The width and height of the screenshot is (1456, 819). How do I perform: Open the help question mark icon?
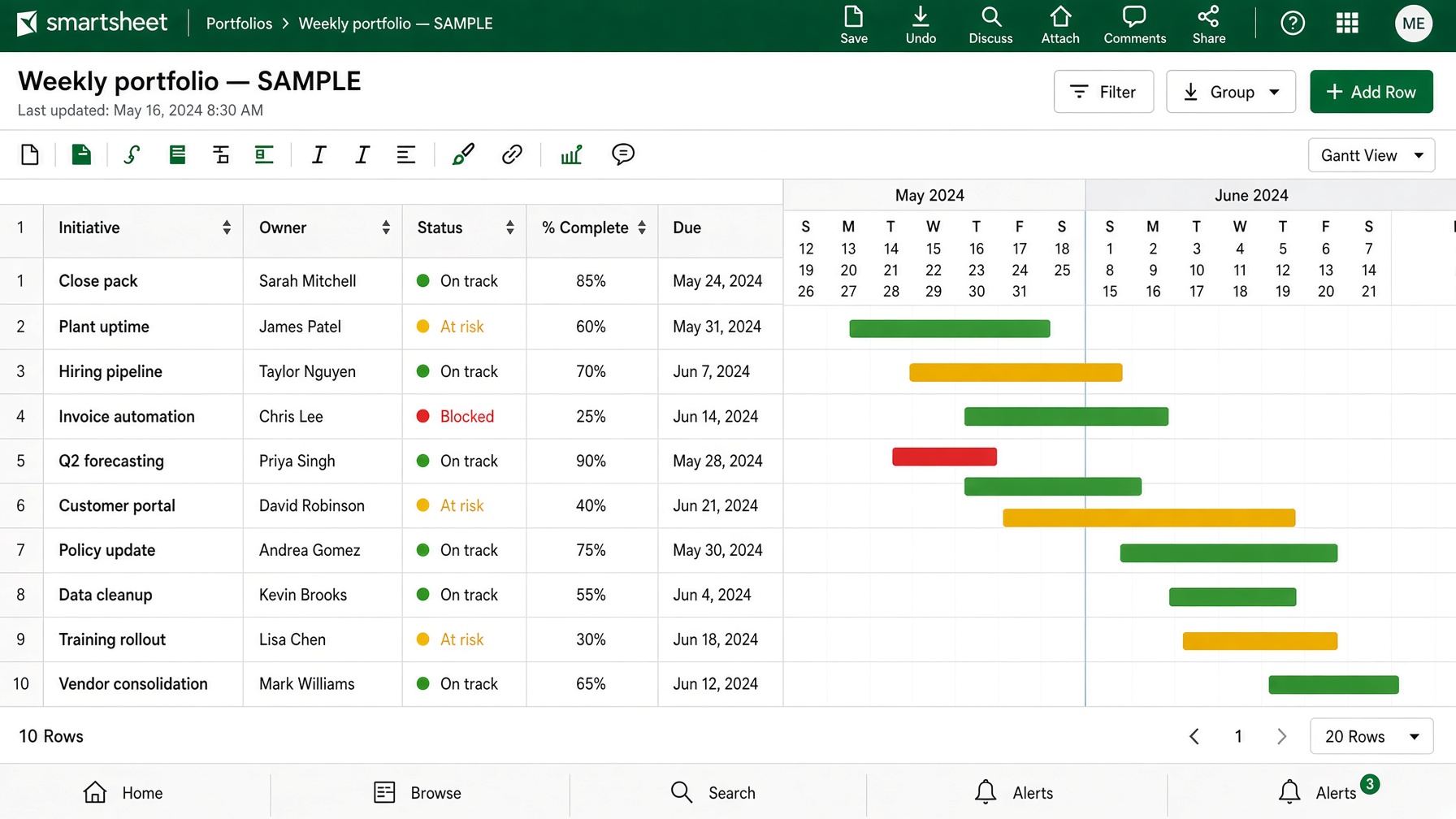click(1293, 23)
